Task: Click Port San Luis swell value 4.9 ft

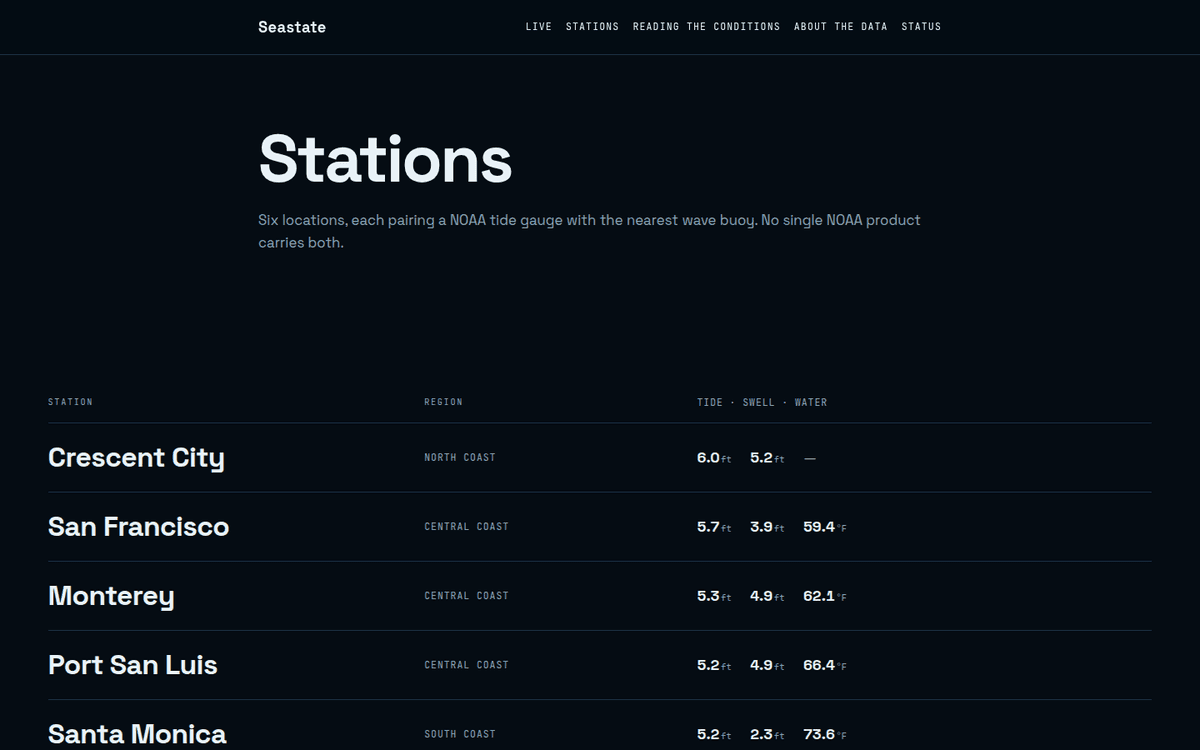Action: 767,665
